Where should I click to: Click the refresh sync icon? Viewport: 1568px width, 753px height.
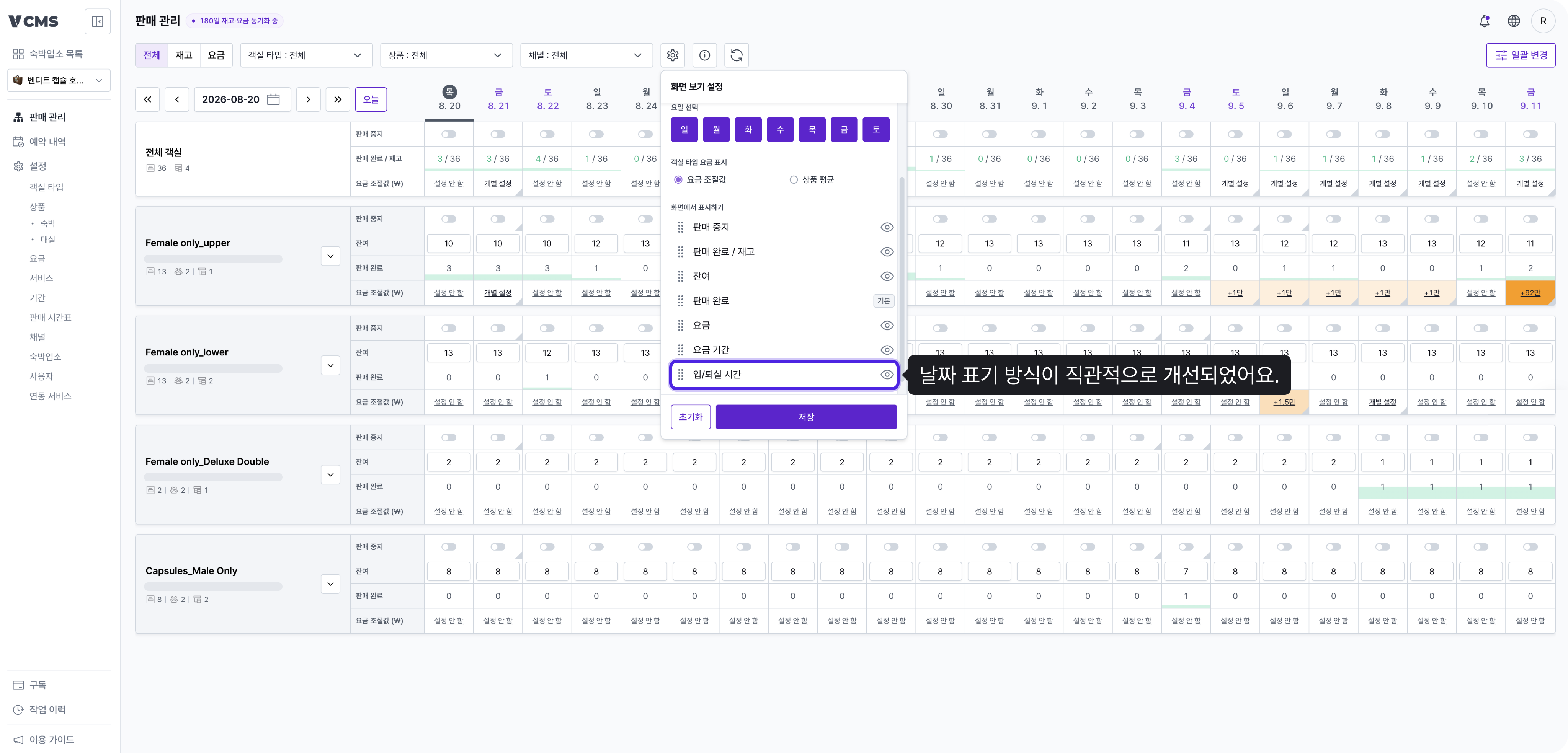tap(737, 55)
